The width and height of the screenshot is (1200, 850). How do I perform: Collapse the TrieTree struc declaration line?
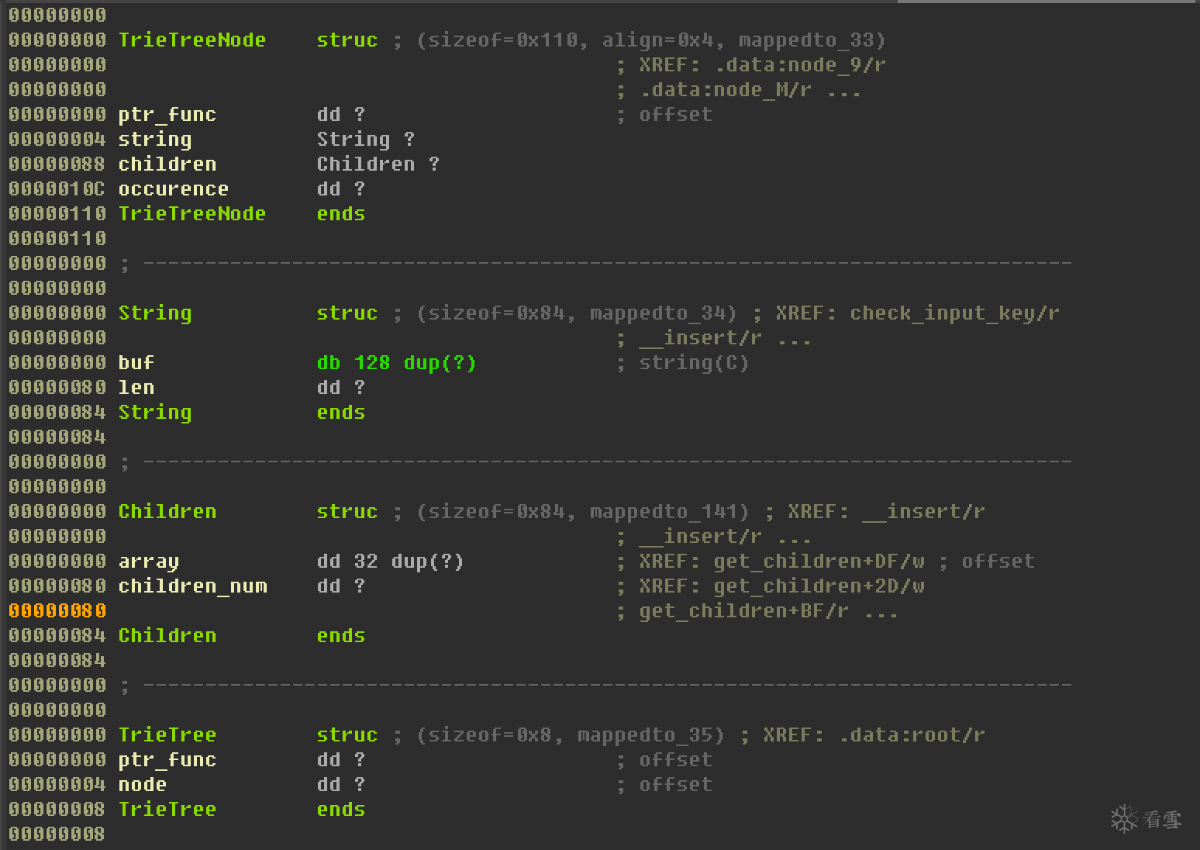167,735
